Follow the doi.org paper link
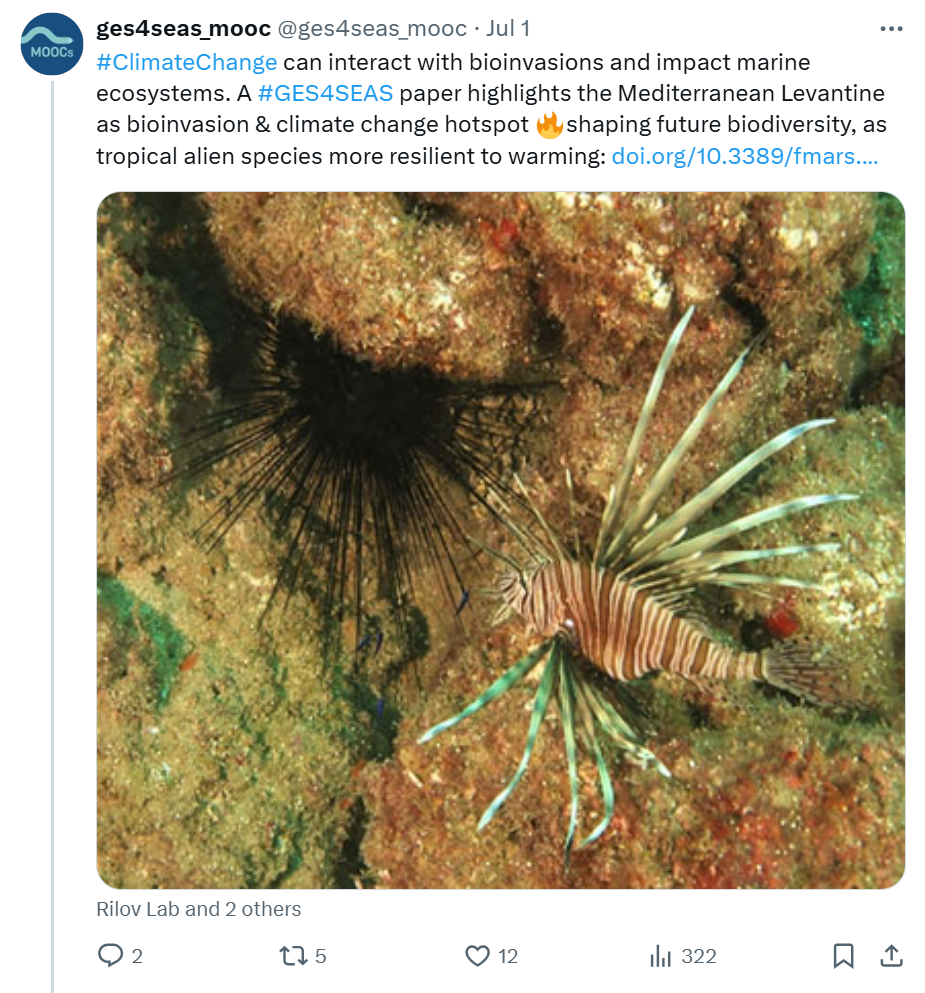The width and height of the screenshot is (925, 993). point(745,156)
